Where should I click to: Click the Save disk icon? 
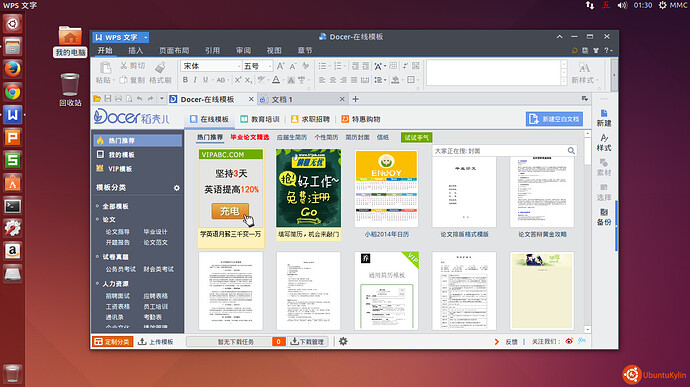[108, 99]
